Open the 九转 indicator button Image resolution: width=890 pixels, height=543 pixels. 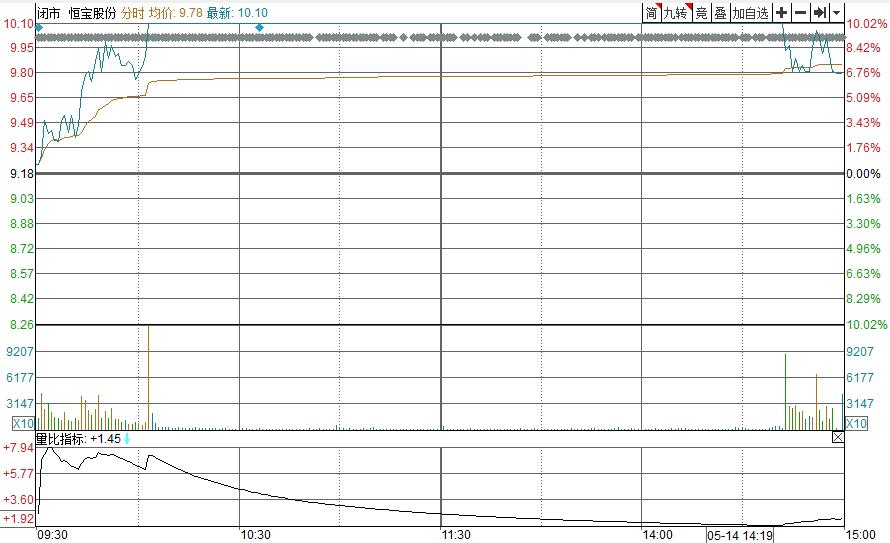point(677,12)
